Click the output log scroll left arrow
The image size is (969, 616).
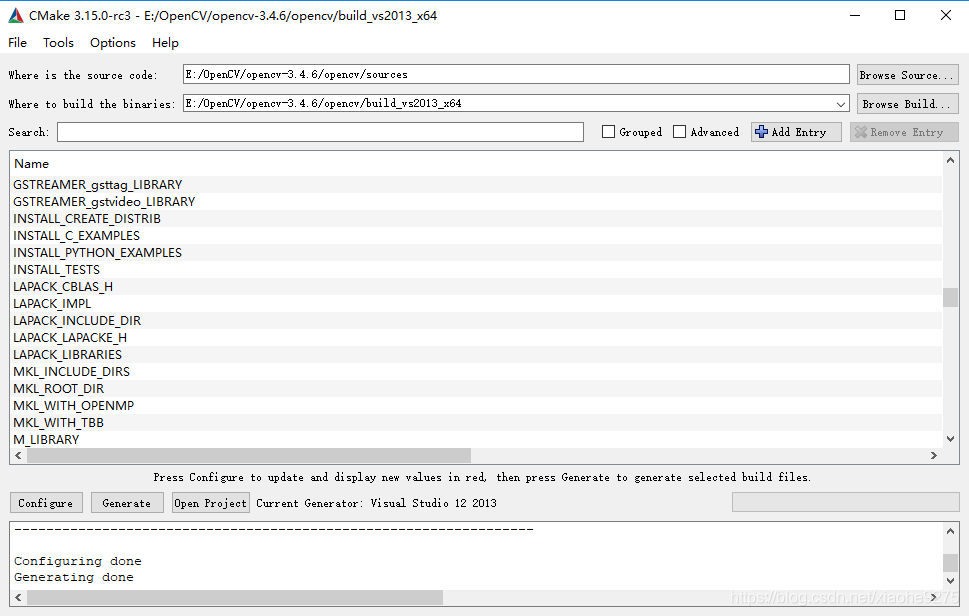click(x=19, y=597)
